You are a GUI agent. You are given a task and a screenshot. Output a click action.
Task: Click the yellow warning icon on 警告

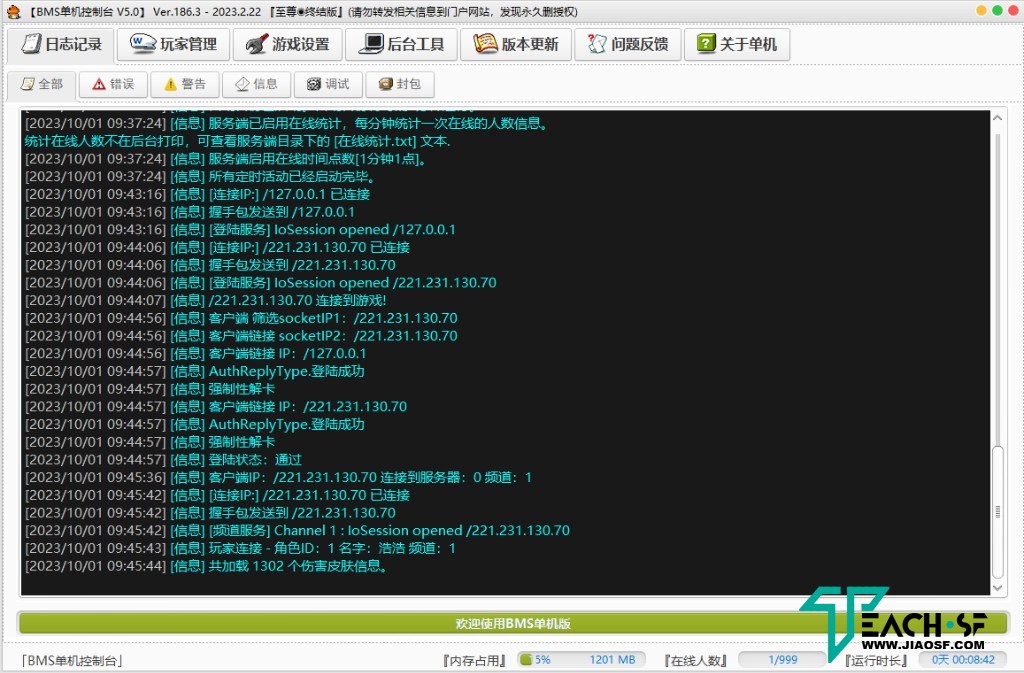[170, 84]
